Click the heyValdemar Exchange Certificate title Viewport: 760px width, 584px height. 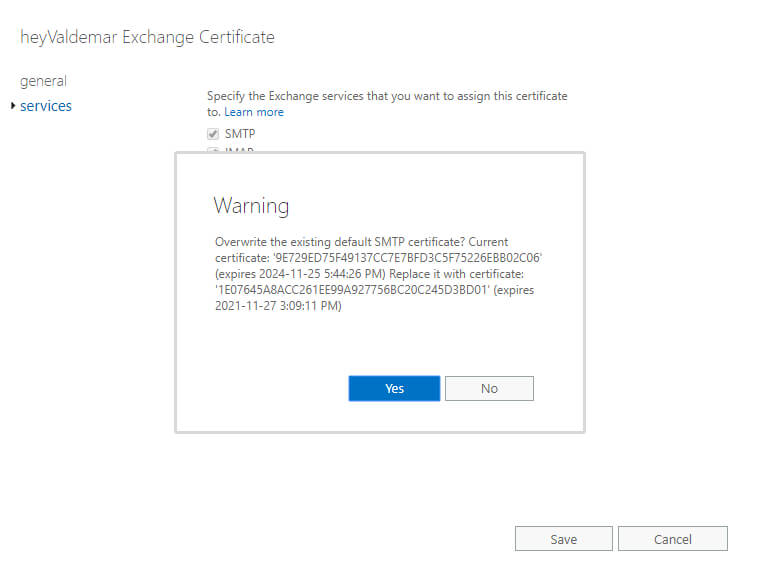(147, 37)
